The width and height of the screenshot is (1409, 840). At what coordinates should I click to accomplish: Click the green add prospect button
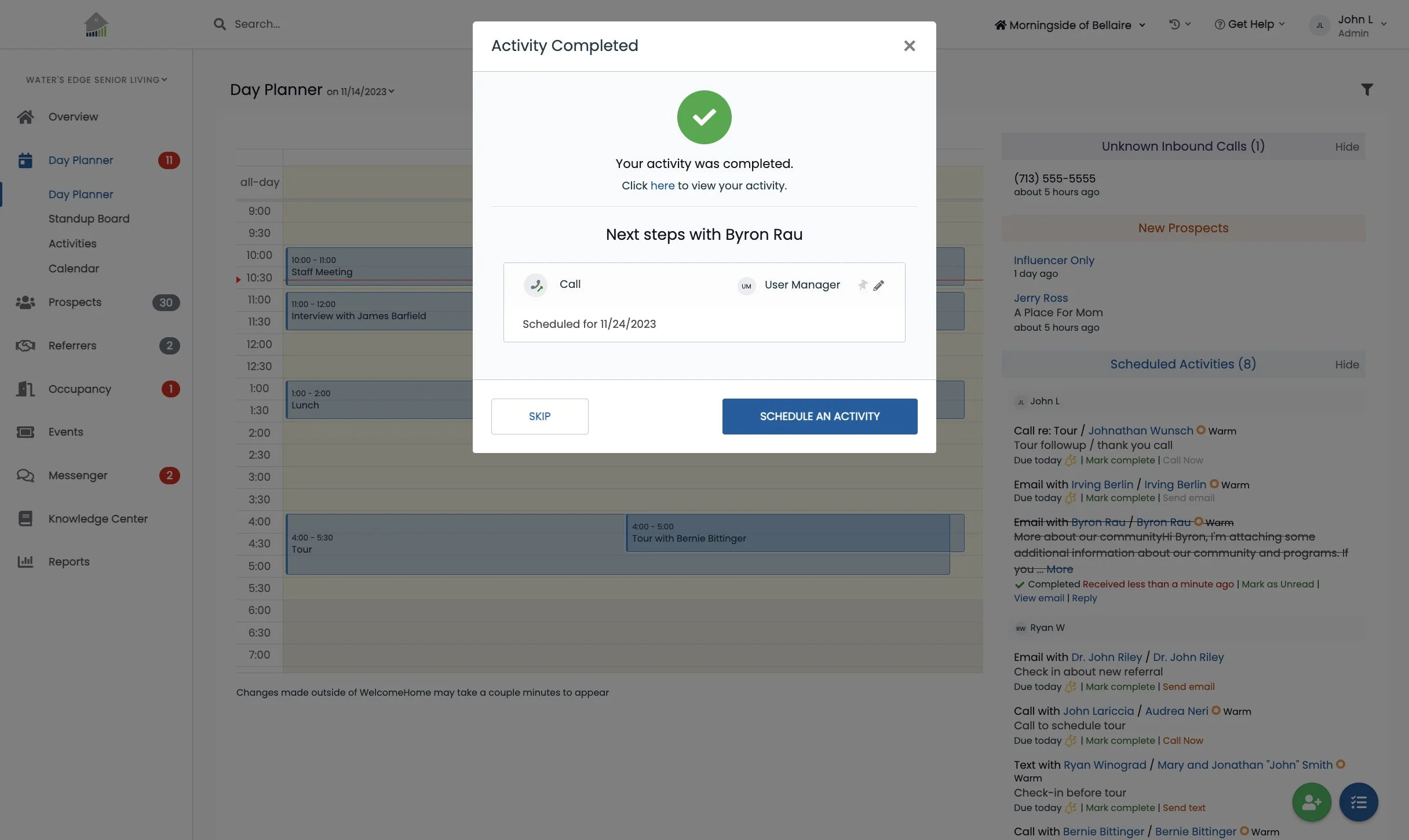1311,802
